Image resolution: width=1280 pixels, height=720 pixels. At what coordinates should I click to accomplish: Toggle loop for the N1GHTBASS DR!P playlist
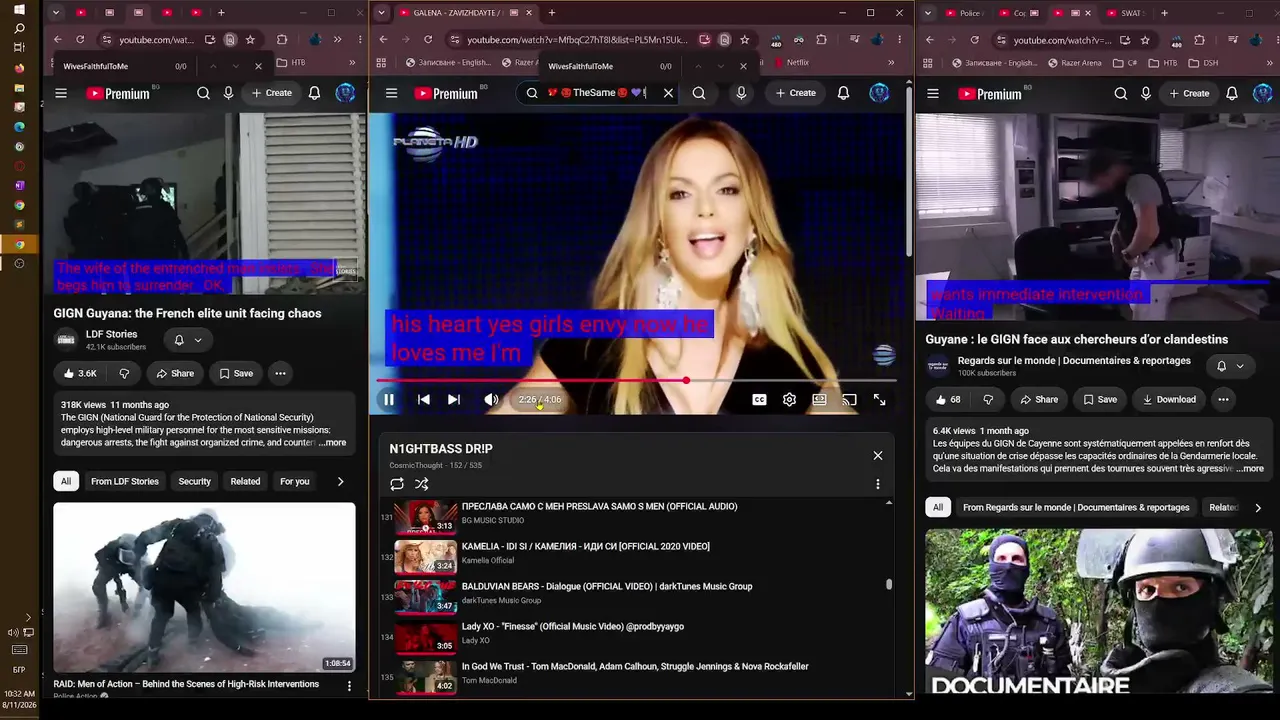tap(397, 484)
